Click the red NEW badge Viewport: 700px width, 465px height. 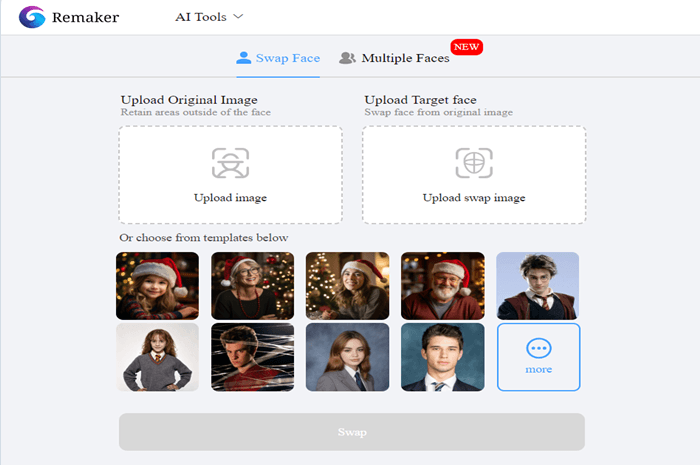pyautogui.click(x=467, y=47)
